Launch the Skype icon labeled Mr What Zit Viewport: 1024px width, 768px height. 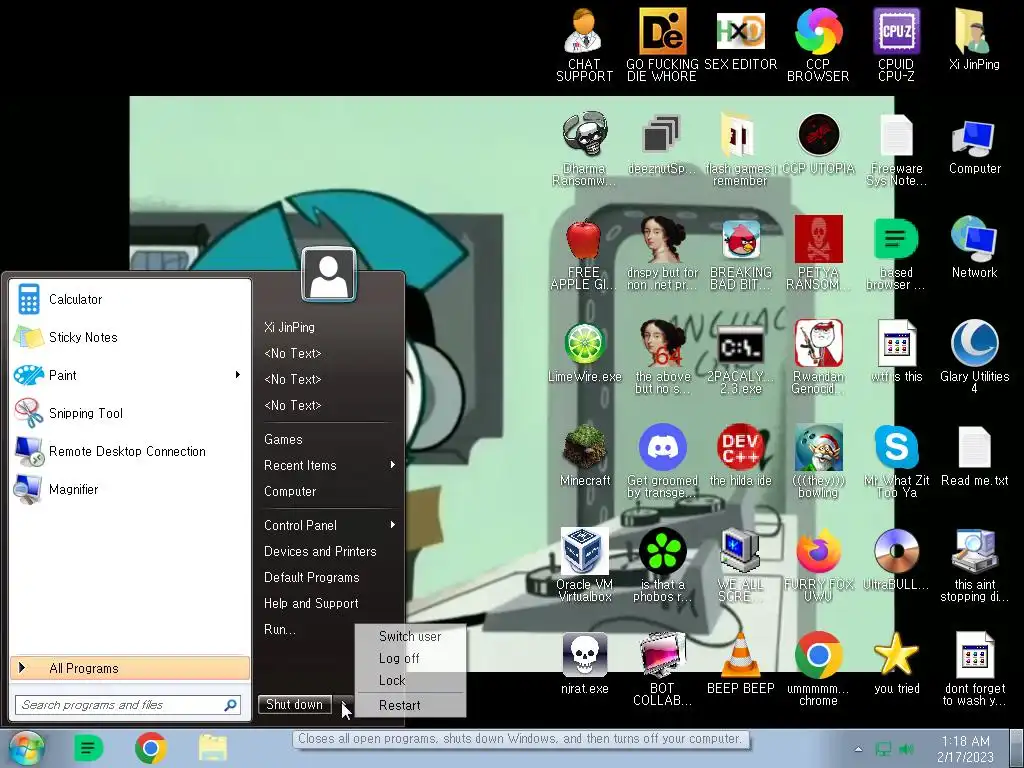click(896, 461)
